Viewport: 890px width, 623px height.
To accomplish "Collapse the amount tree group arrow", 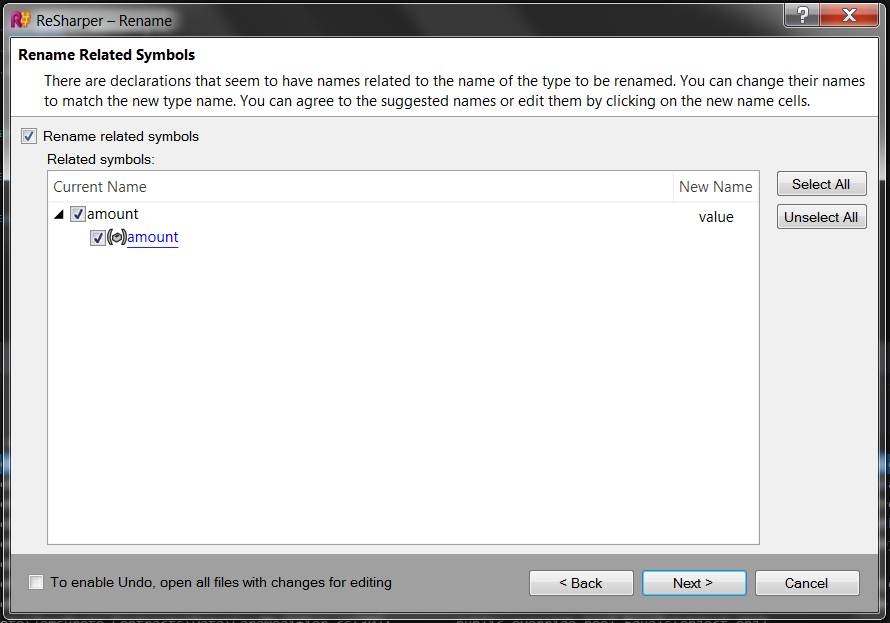I will (x=59, y=214).
